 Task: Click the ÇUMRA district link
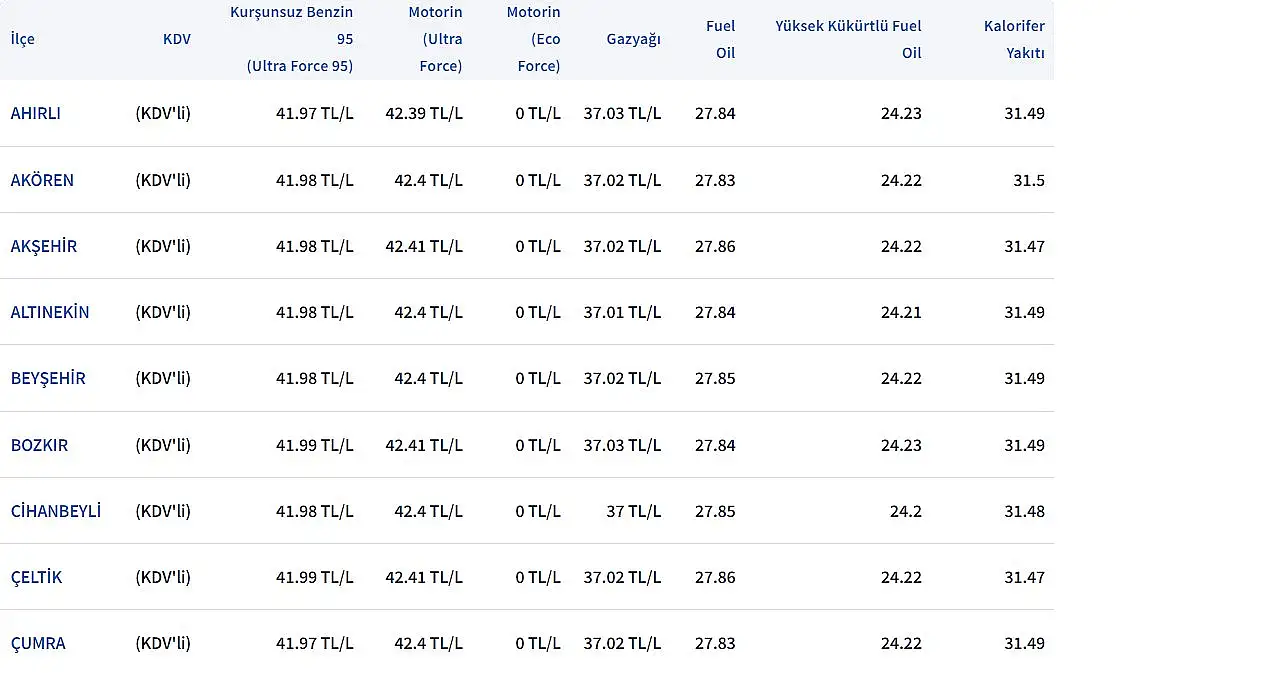tap(38, 643)
